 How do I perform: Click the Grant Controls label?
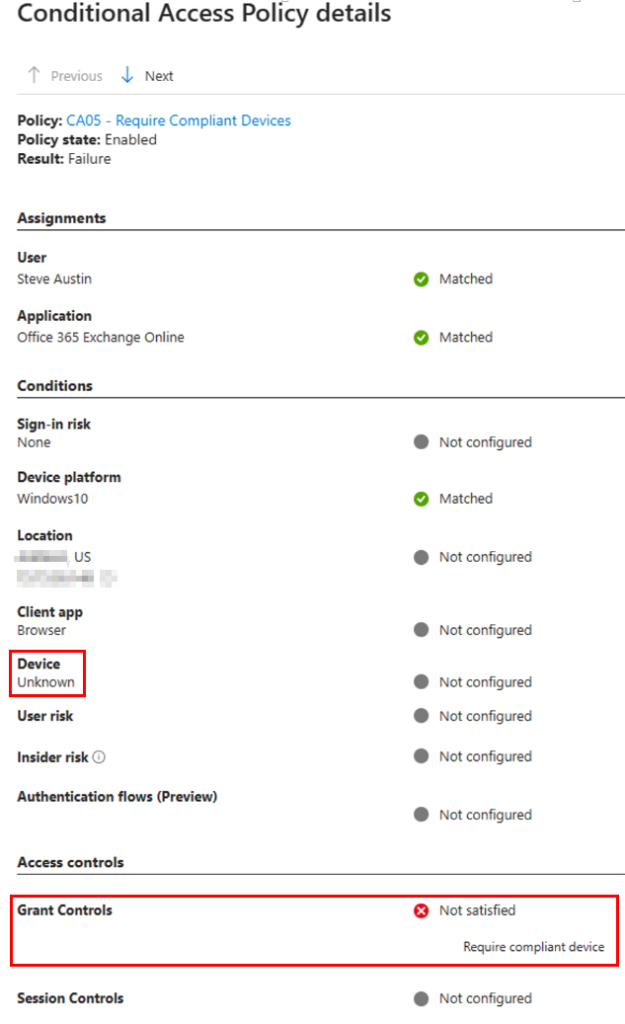pos(65,911)
